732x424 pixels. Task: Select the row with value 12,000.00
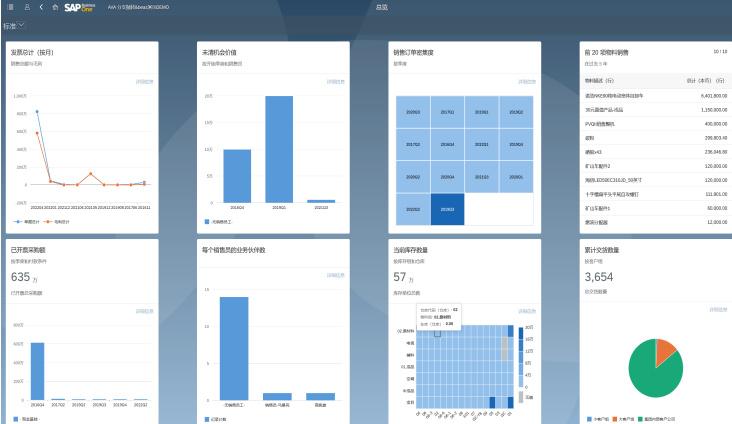pyautogui.click(x=656, y=222)
